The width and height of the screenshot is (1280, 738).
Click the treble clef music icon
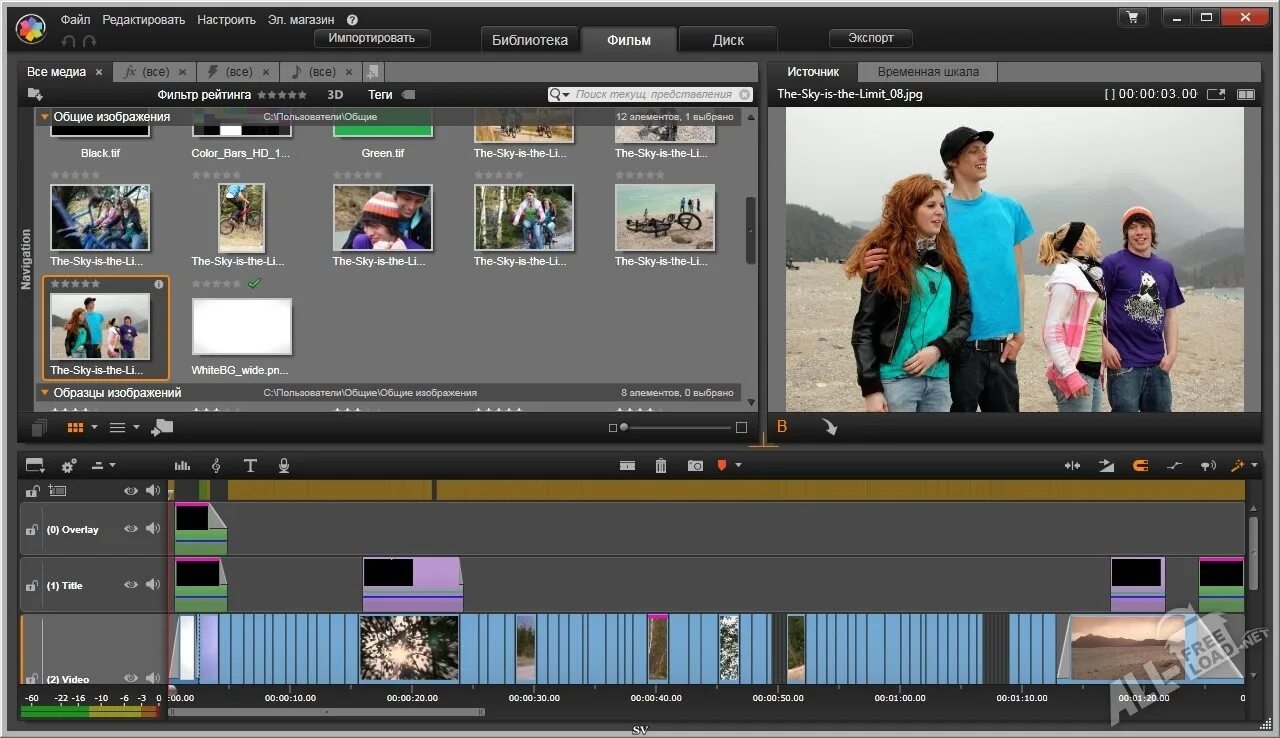216,466
